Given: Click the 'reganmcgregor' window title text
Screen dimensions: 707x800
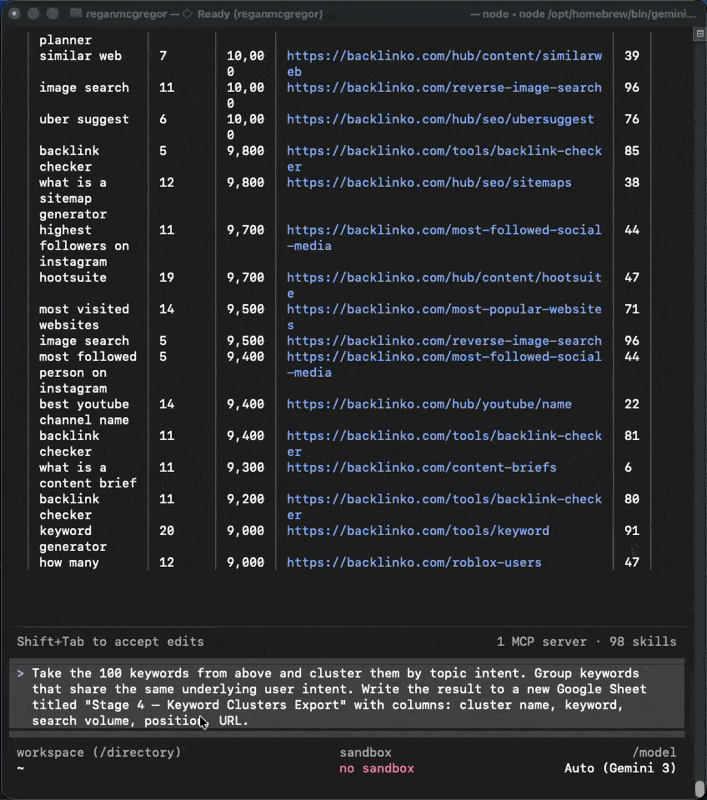Looking at the screenshot, I should 126,14.
